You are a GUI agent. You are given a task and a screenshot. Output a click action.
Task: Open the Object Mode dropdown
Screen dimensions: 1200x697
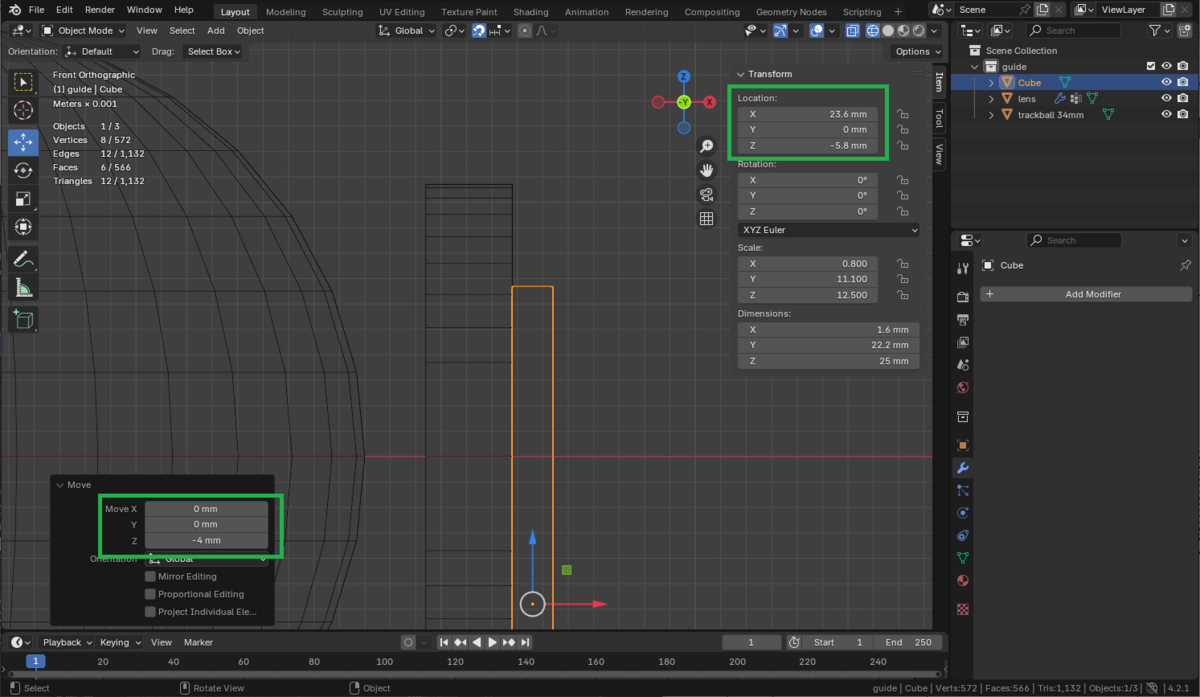(84, 31)
